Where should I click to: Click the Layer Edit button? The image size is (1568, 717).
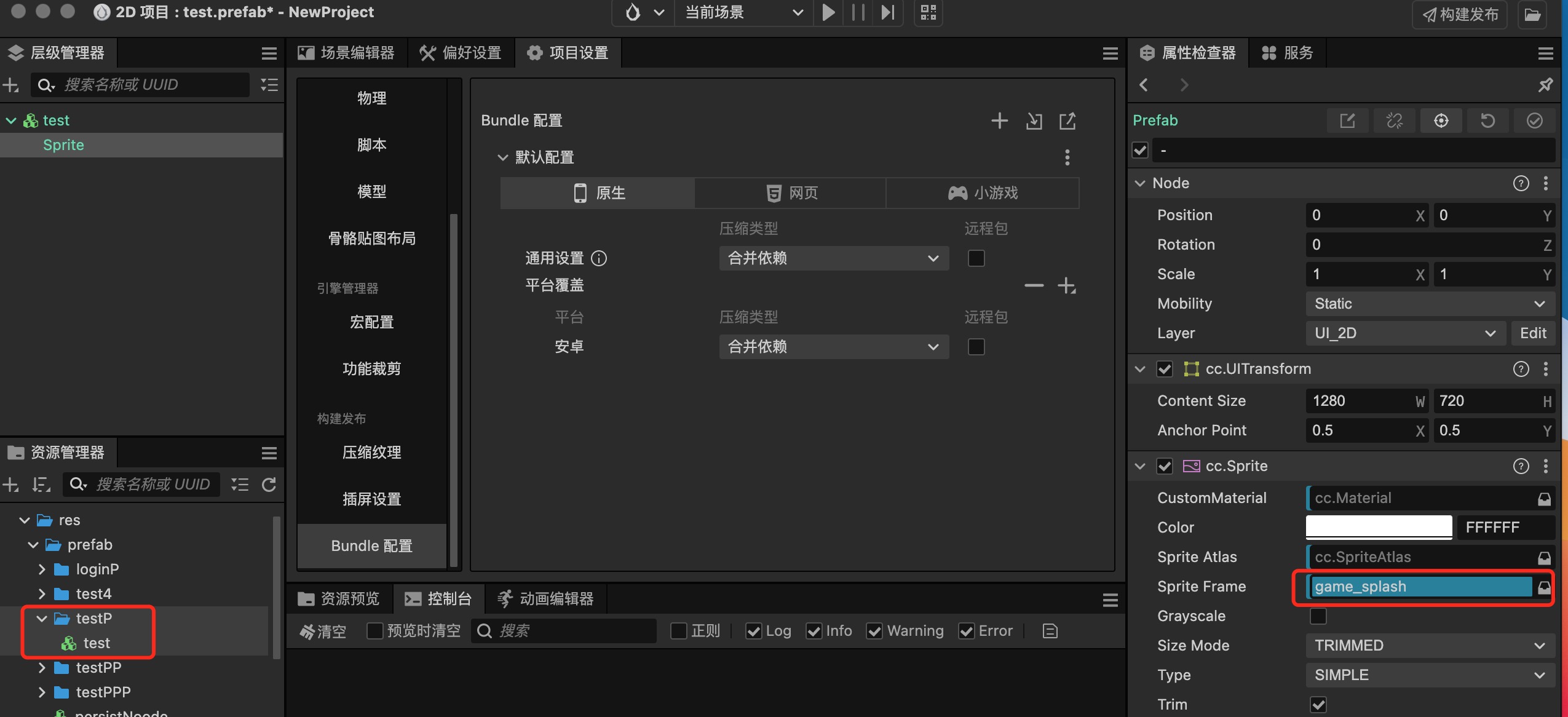1532,333
